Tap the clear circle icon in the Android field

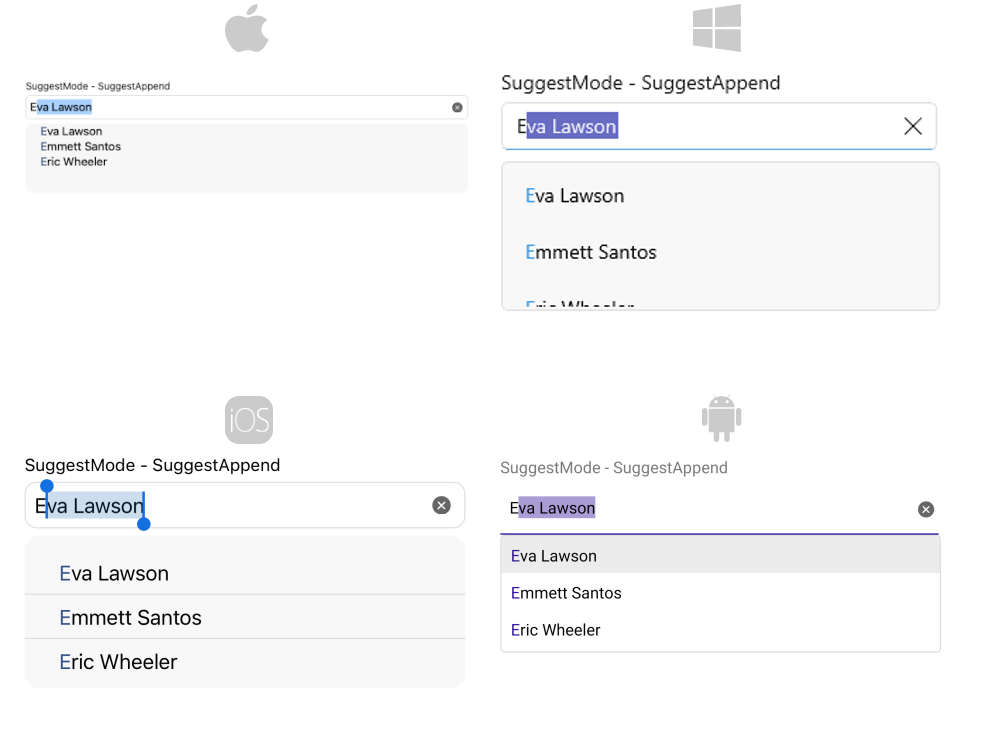coord(925,508)
